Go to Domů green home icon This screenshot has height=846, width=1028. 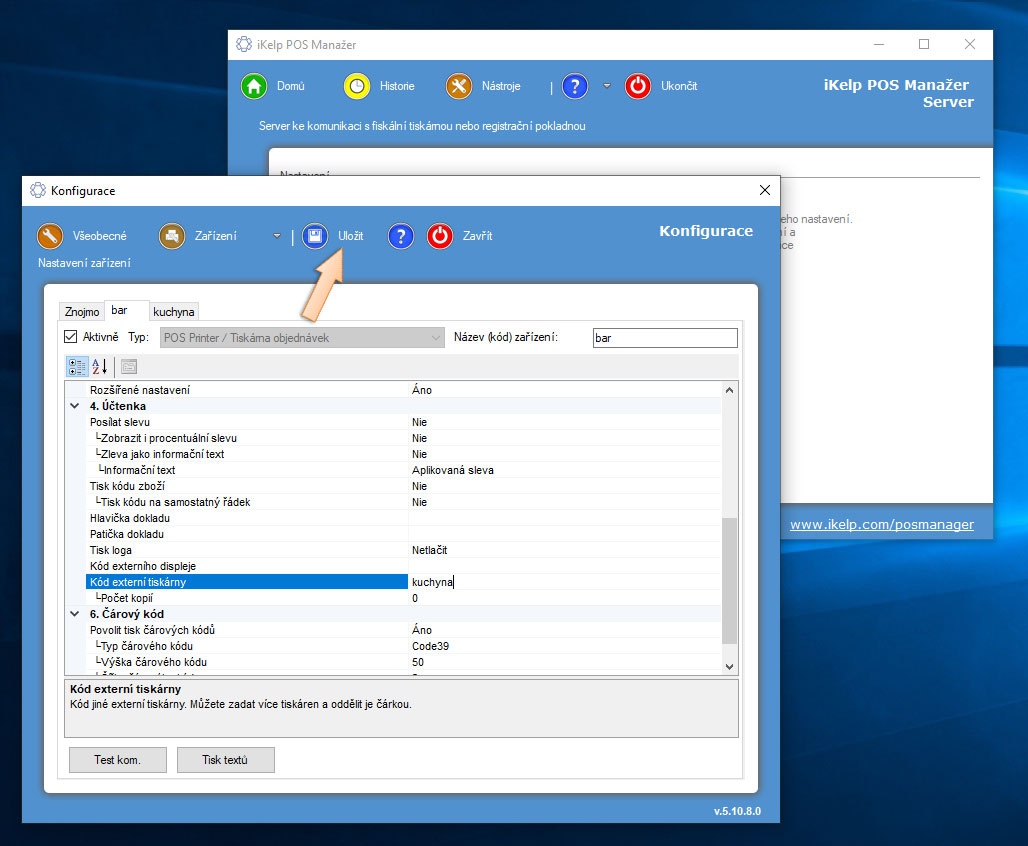pos(254,86)
